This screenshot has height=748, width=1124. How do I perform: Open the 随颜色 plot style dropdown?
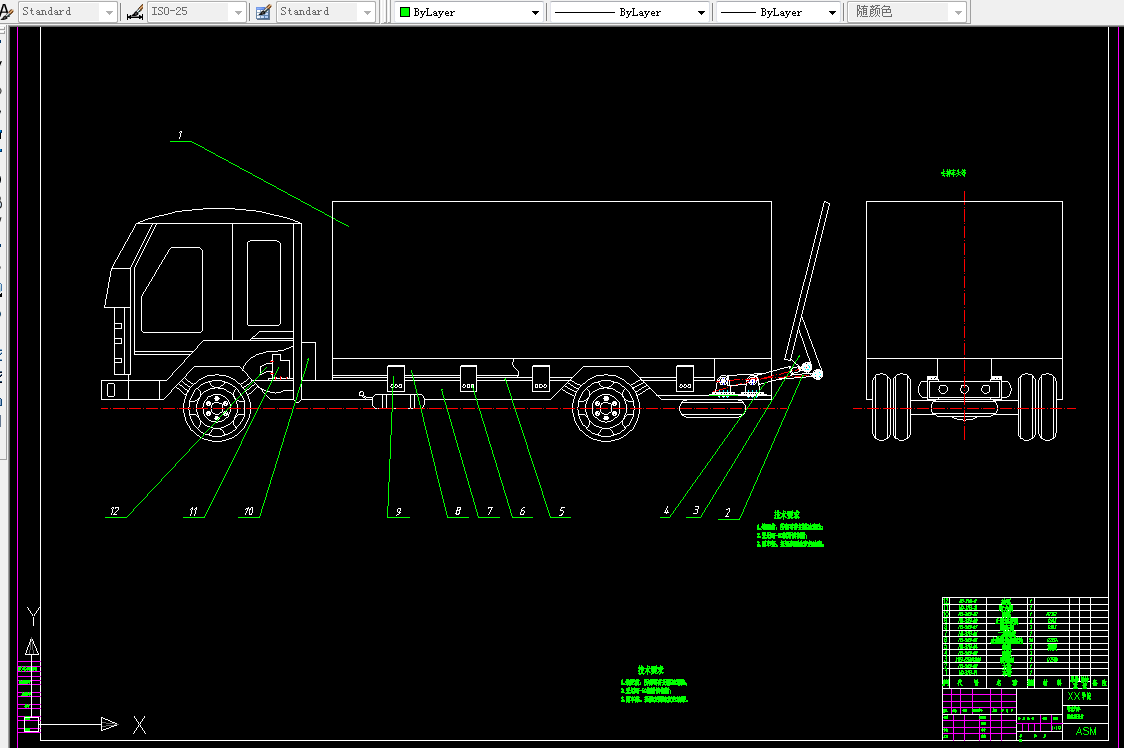(908, 12)
